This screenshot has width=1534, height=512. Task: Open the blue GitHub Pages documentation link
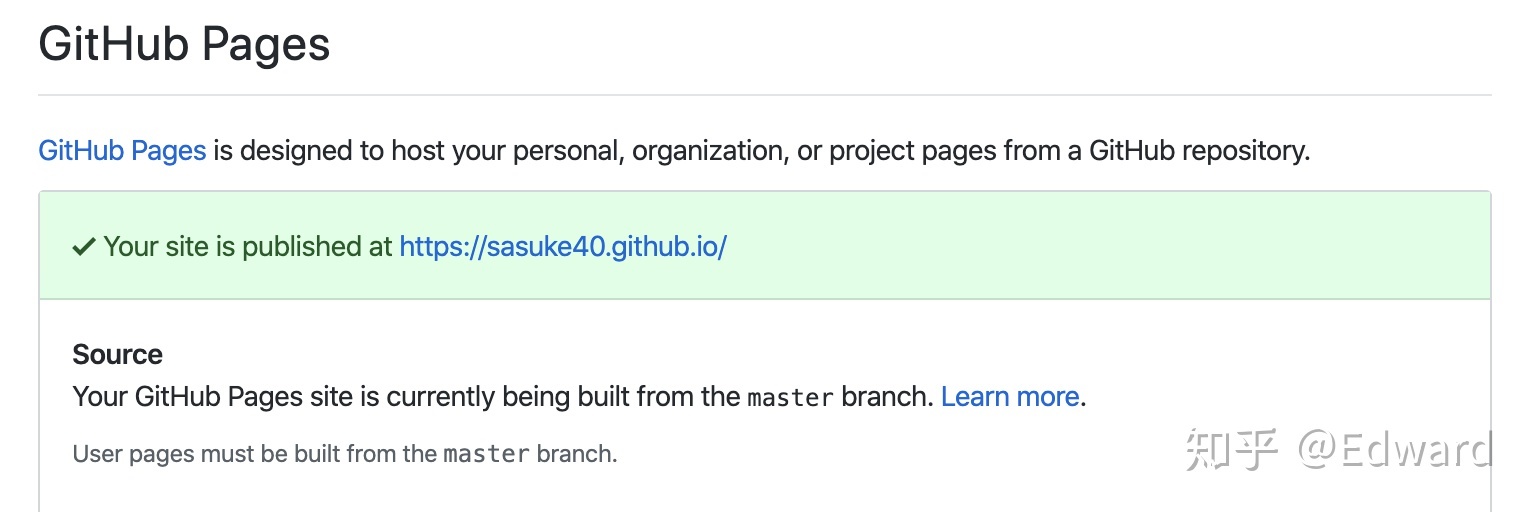[122, 151]
